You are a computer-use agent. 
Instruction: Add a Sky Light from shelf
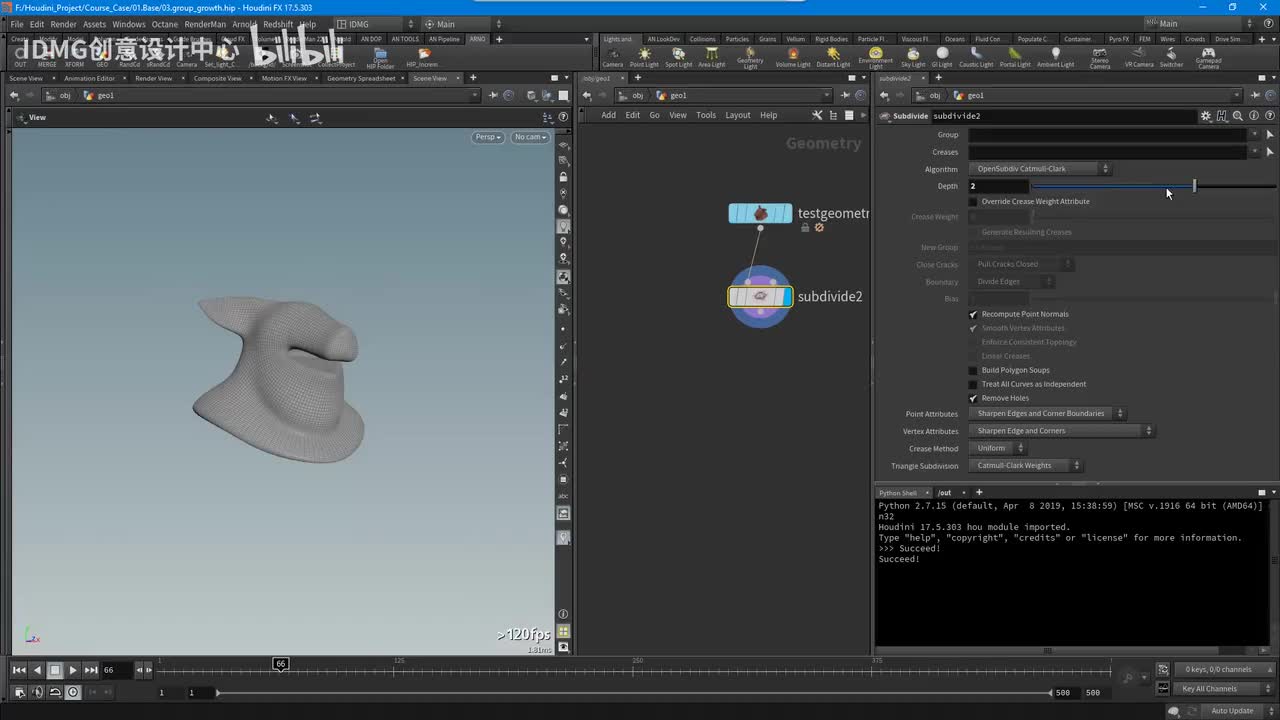click(x=913, y=57)
